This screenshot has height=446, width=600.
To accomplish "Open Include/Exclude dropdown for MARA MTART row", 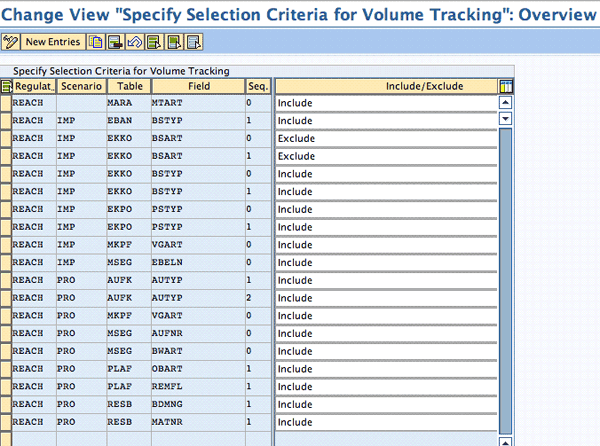I will pyautogui.click(x=386, y=103).
